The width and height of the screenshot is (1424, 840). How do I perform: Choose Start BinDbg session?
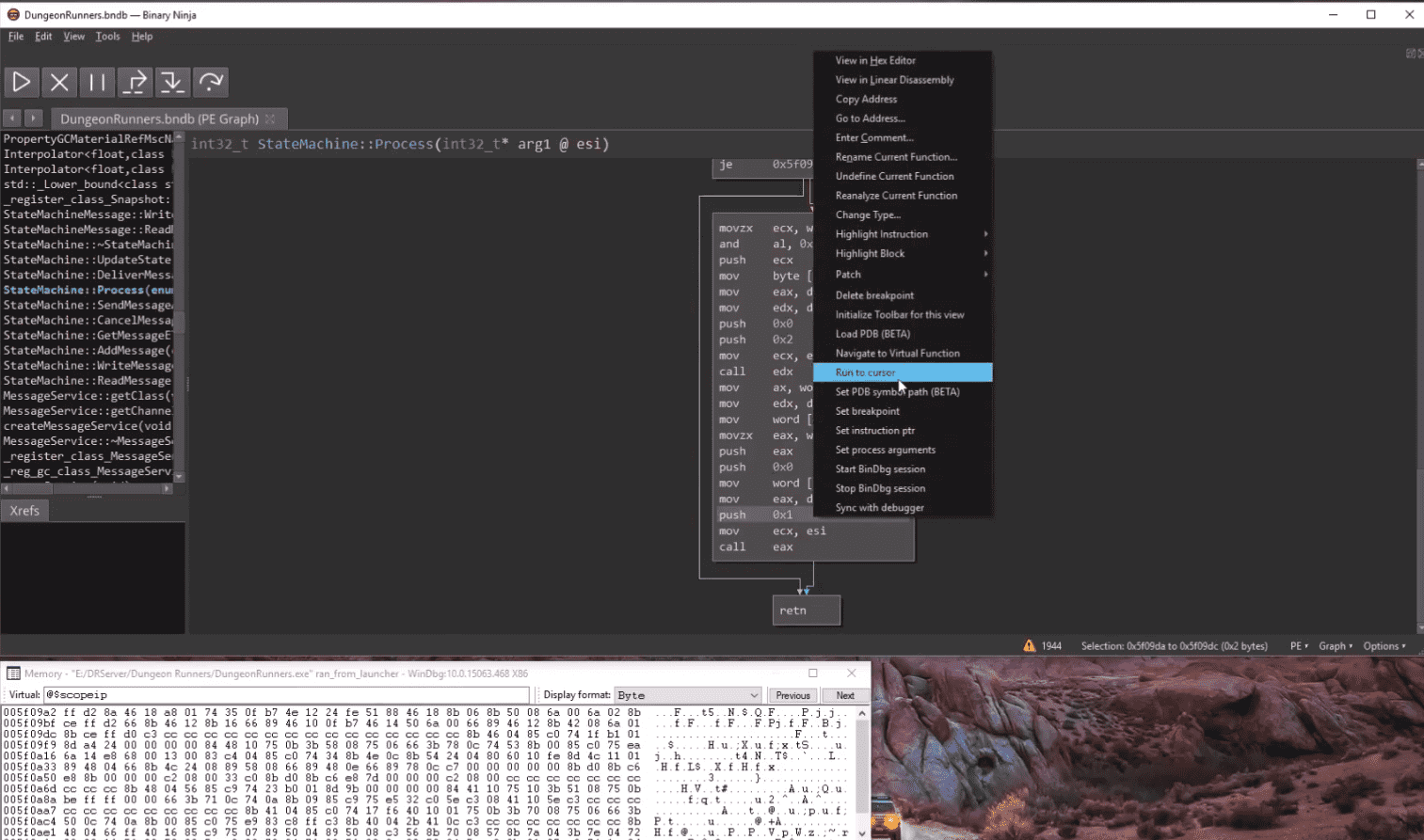coord(903,468)
